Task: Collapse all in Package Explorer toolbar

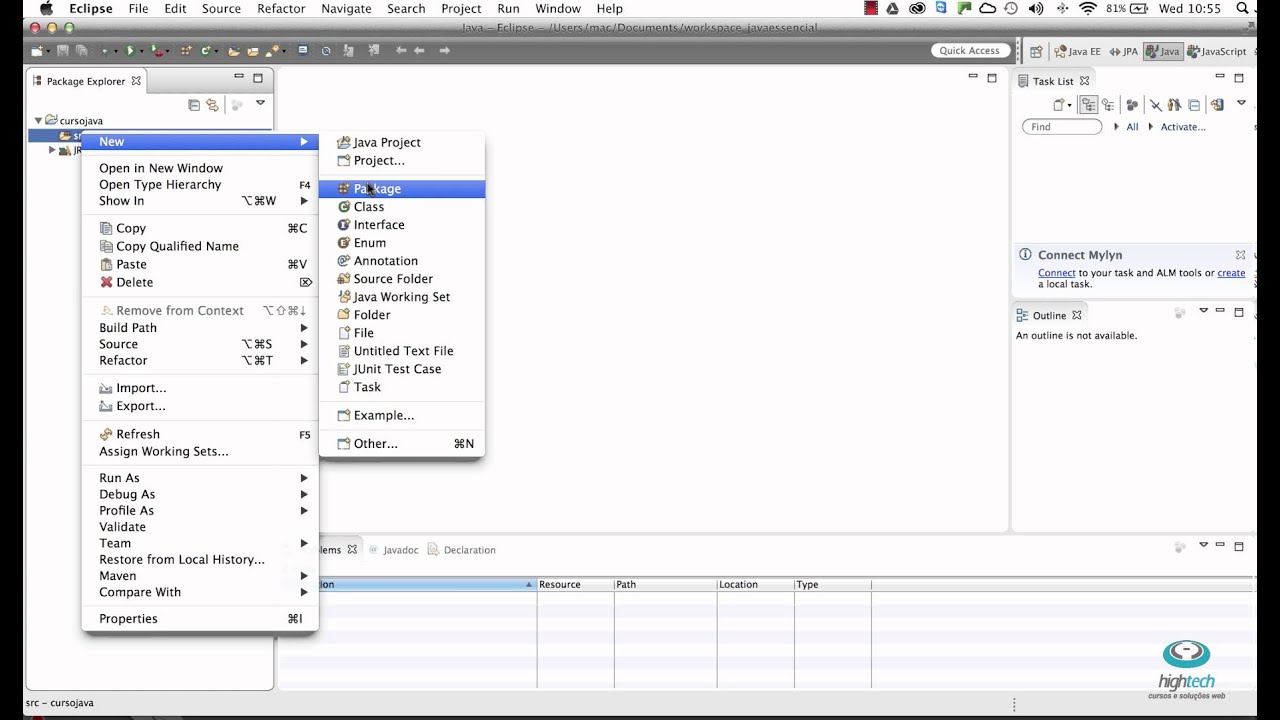Action: pos(194,104)
